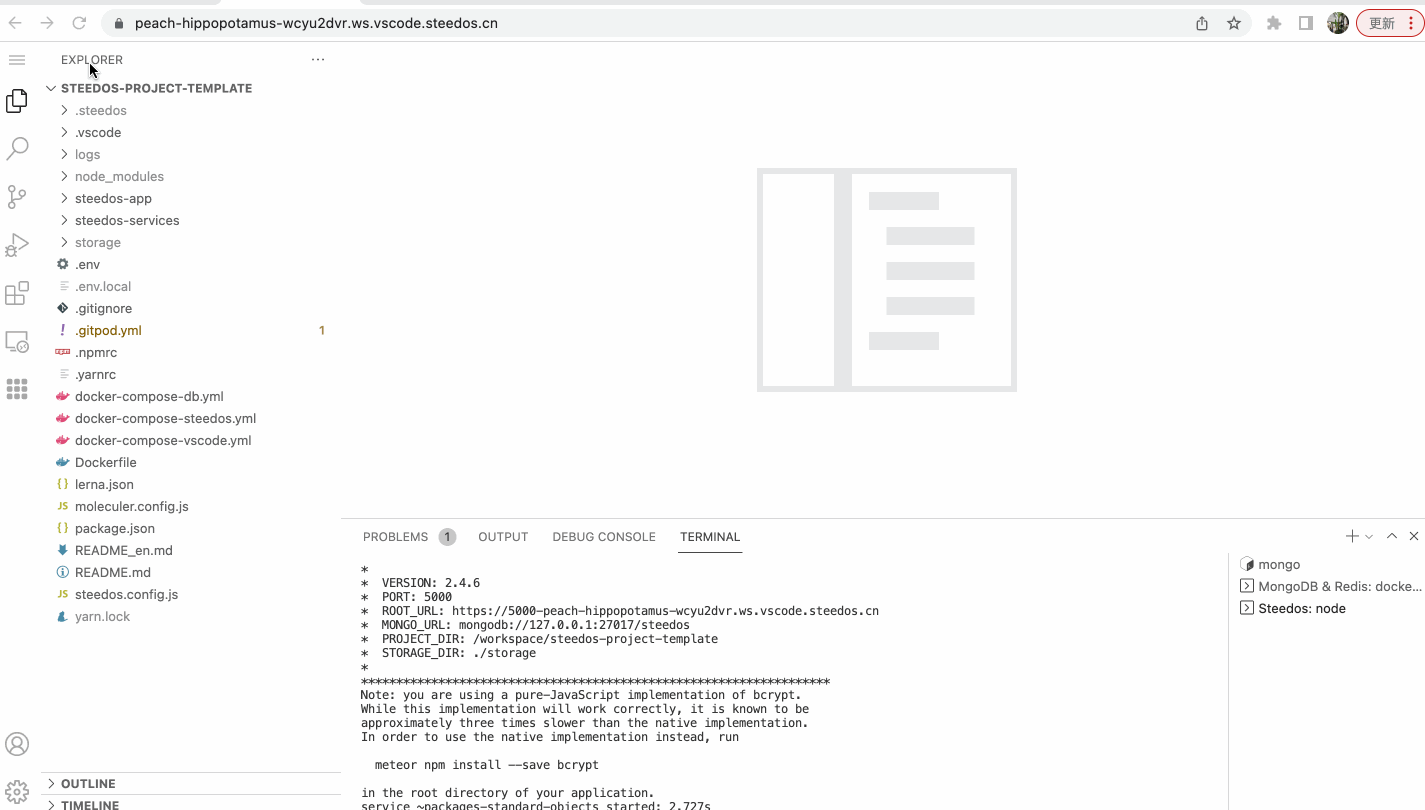Switch to the OUTPUT tab

503,537
